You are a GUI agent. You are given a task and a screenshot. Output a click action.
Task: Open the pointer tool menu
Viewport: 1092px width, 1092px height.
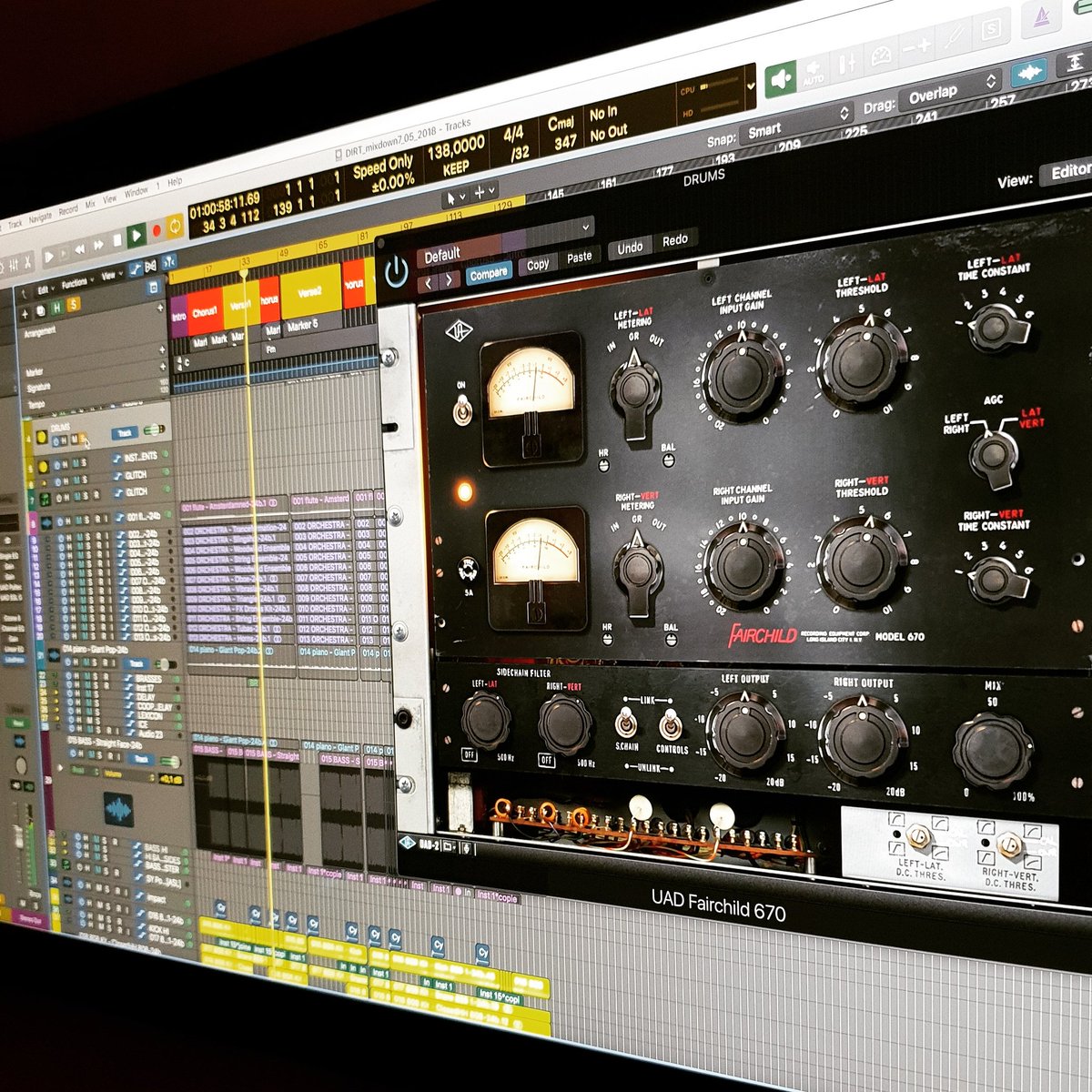point(455,197)
